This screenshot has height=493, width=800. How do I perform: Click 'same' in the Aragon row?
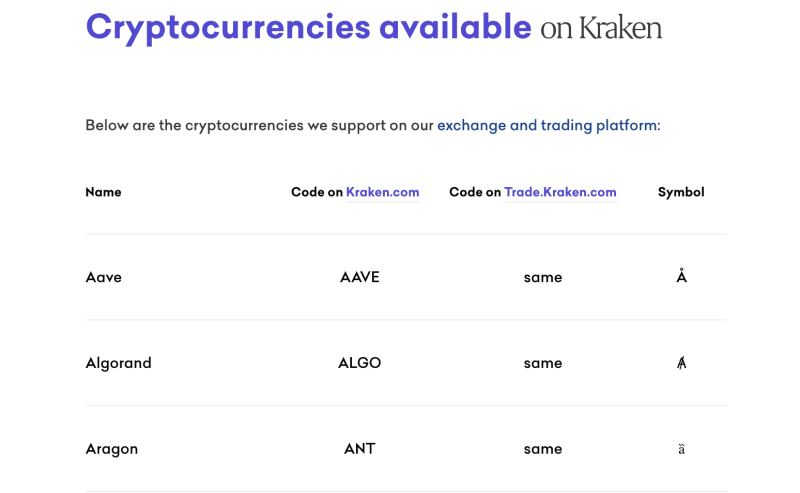543,449
